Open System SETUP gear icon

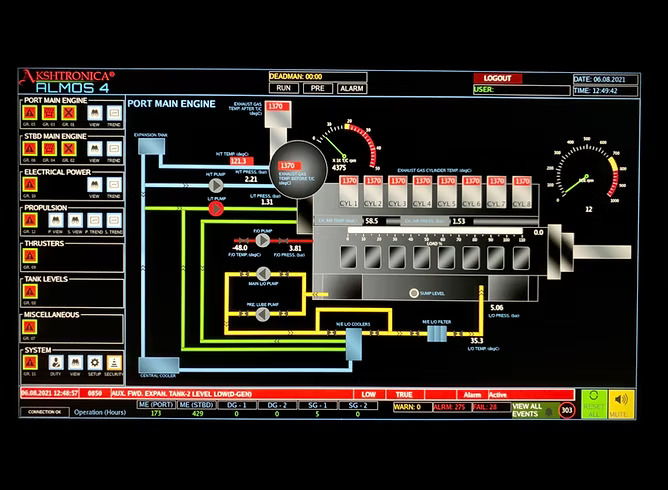tap(95, 363)
